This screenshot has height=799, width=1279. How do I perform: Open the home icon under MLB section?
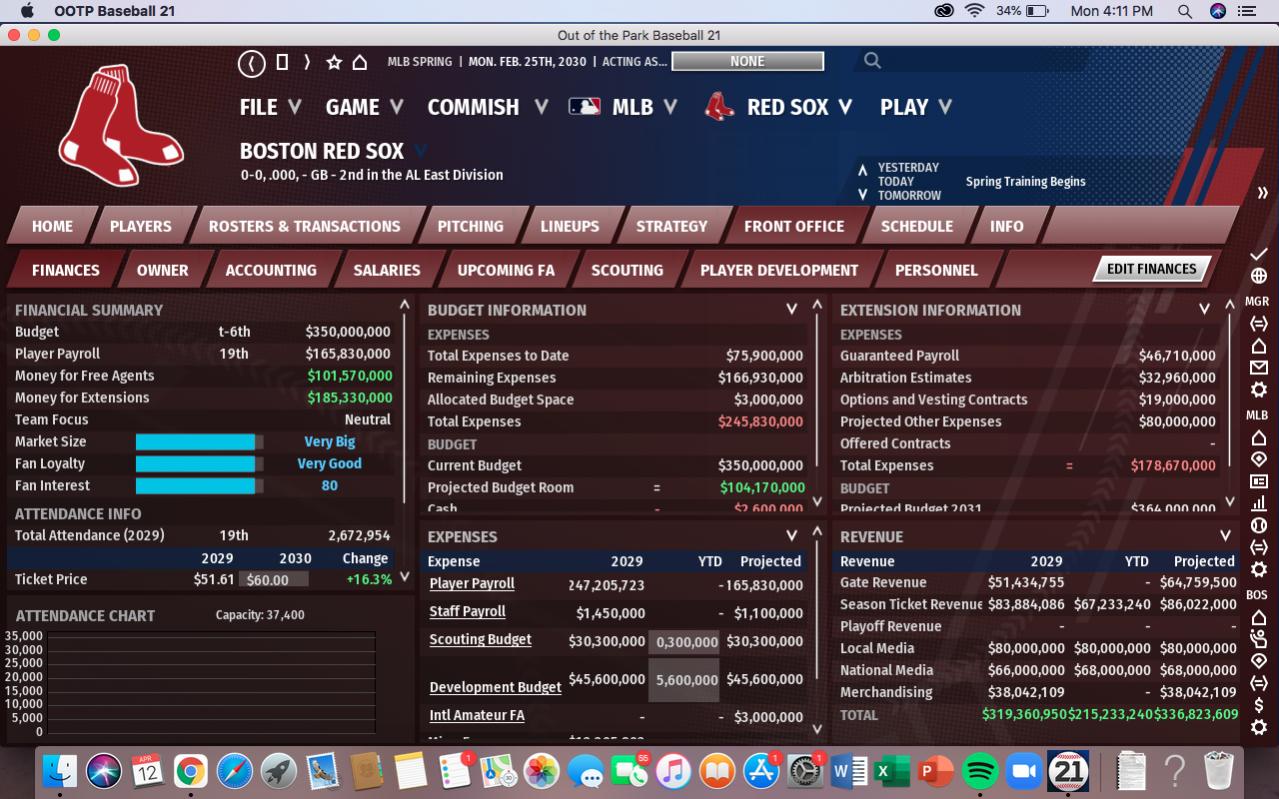1259,437
